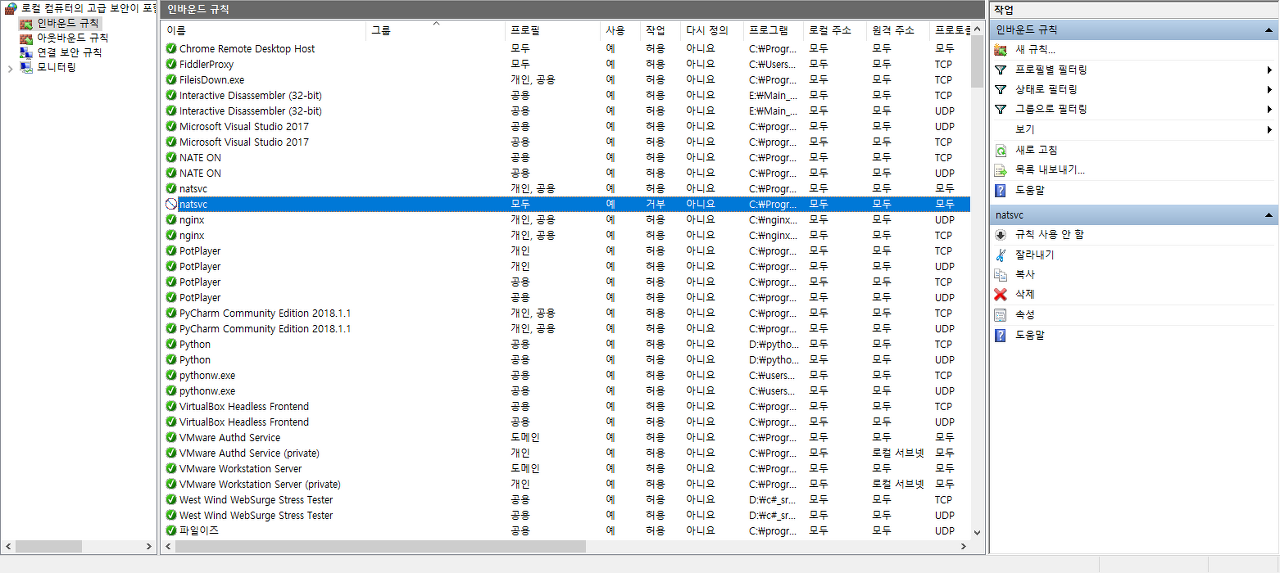Screen dimensions: 1280x573
Task: Sort by the 작업 column header
Action: 660,31
